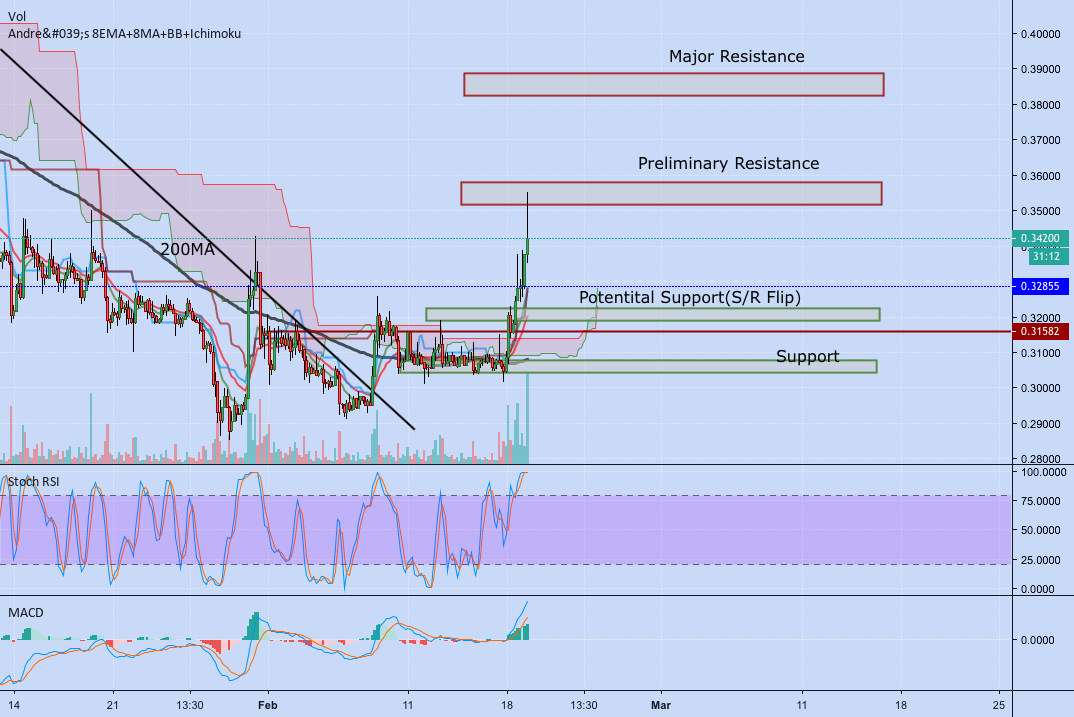
Task: Click the 0.28000 price axis value
Action: [1040, 459]
